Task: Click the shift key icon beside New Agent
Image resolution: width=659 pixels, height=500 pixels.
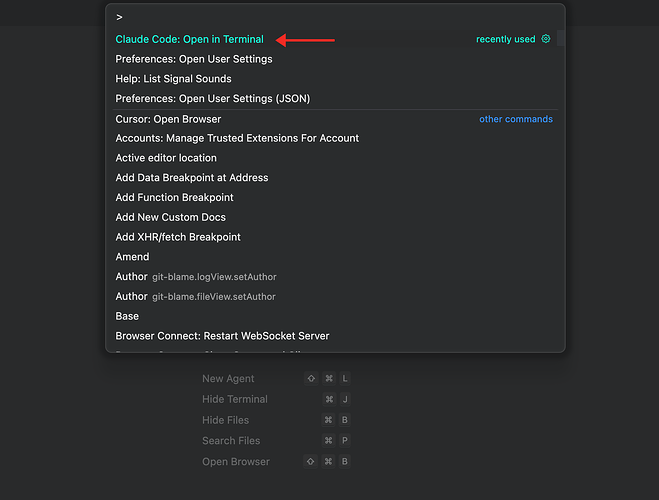Action: pyautogui.click(x=311, y=379)
